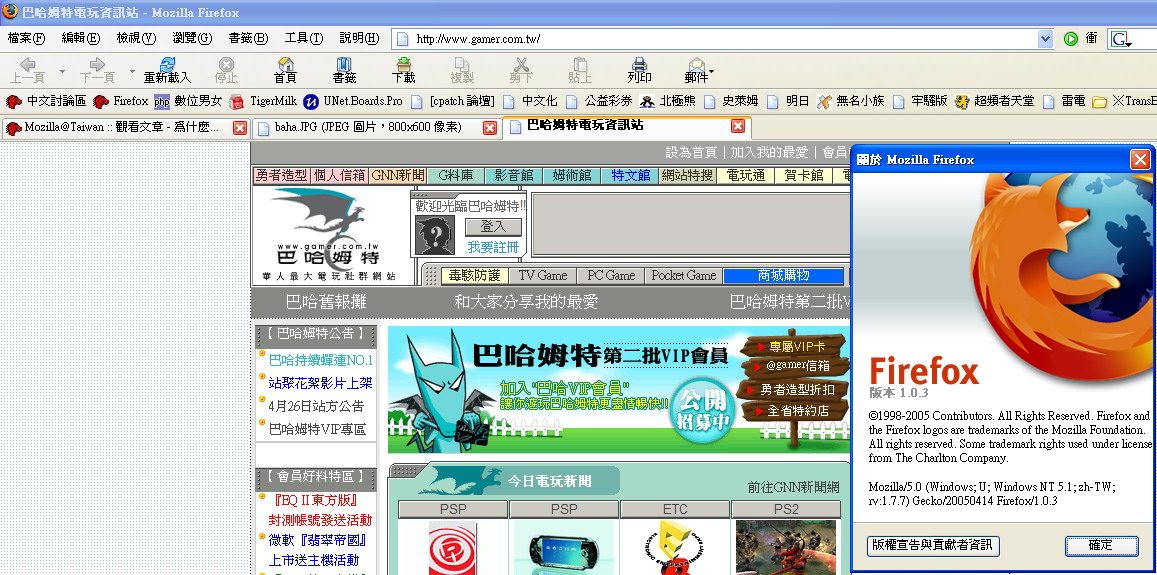Click the 確定 button in About dialog

(x=1101, y=545)
